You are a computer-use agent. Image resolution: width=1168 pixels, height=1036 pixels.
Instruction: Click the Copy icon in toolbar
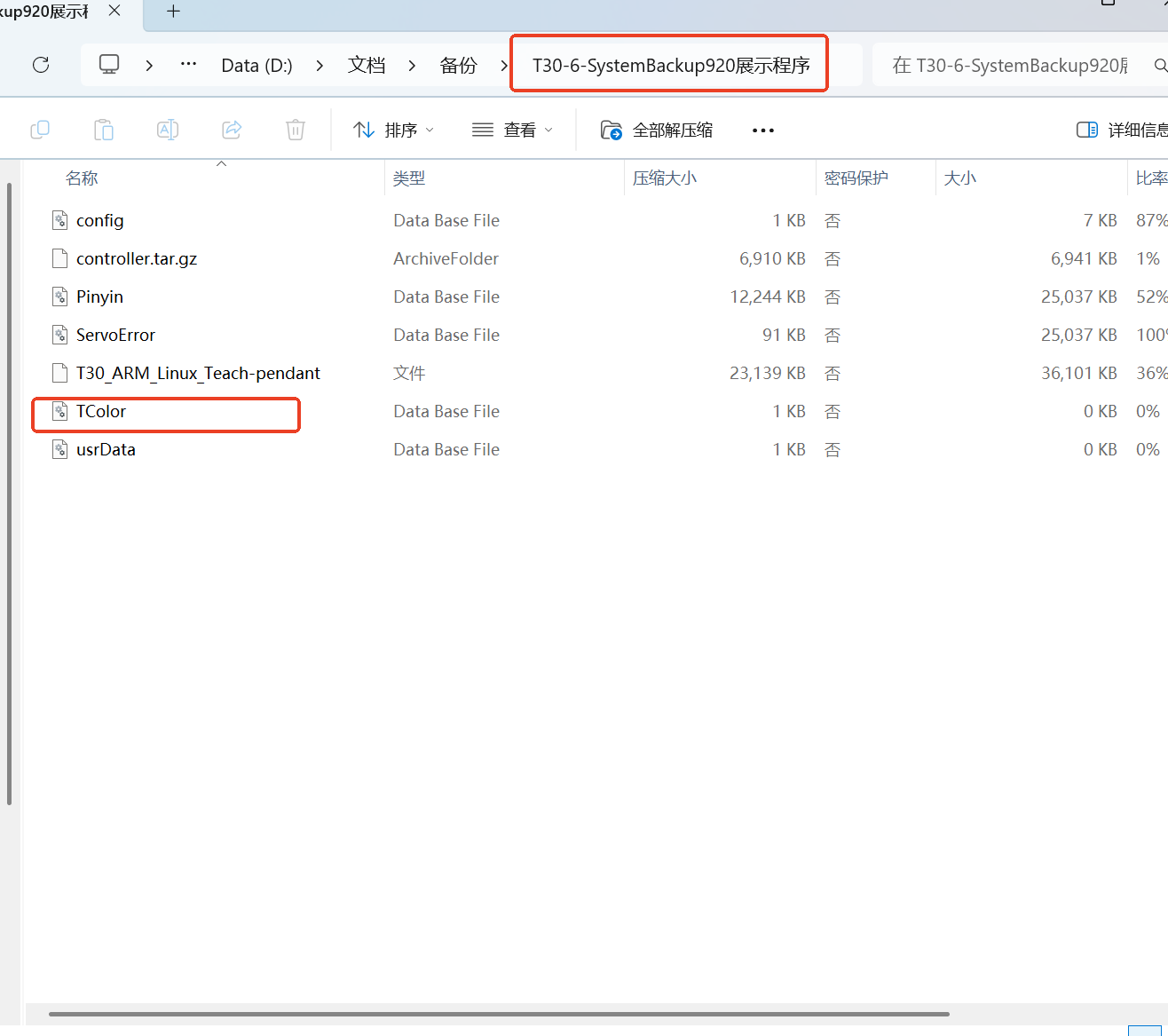click(40, 130)
